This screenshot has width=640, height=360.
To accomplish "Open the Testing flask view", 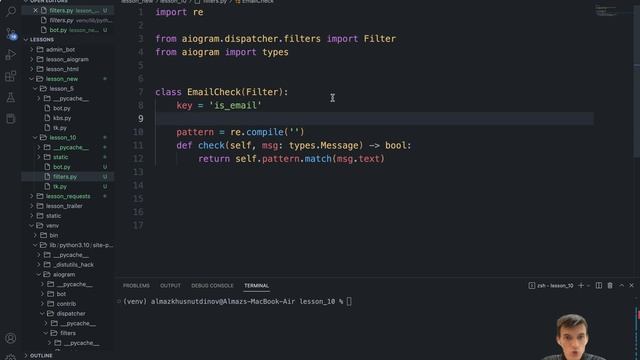I will (x=11, y=97).
